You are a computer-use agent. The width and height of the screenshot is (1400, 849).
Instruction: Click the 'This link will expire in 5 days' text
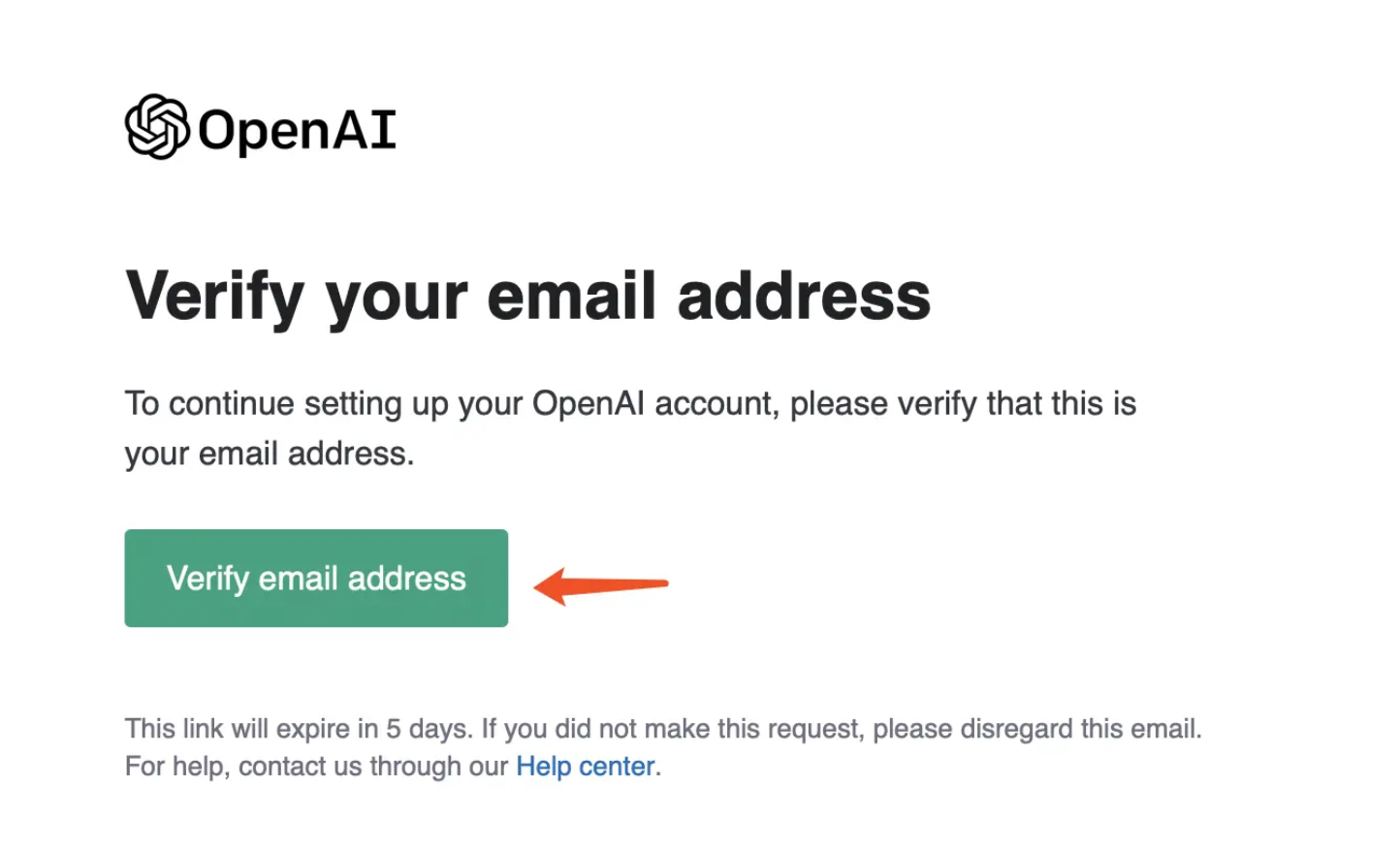299,729
